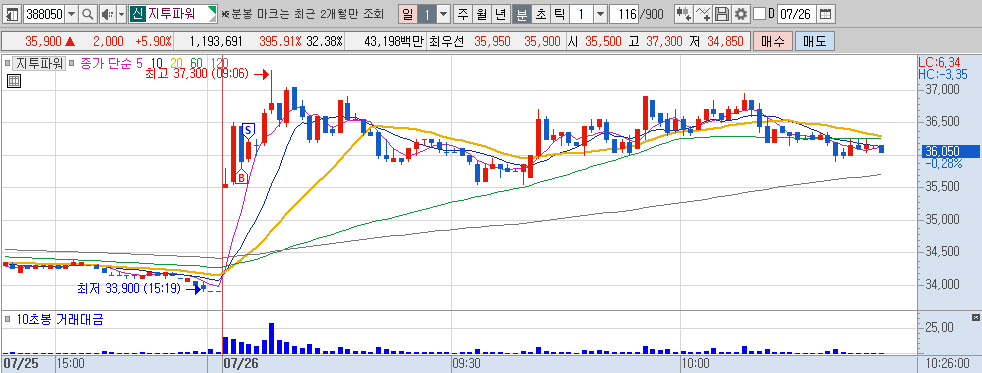Click the low price 34,850 in the info bar
Screen dimensions: 982x373
(x=725, y=42)
